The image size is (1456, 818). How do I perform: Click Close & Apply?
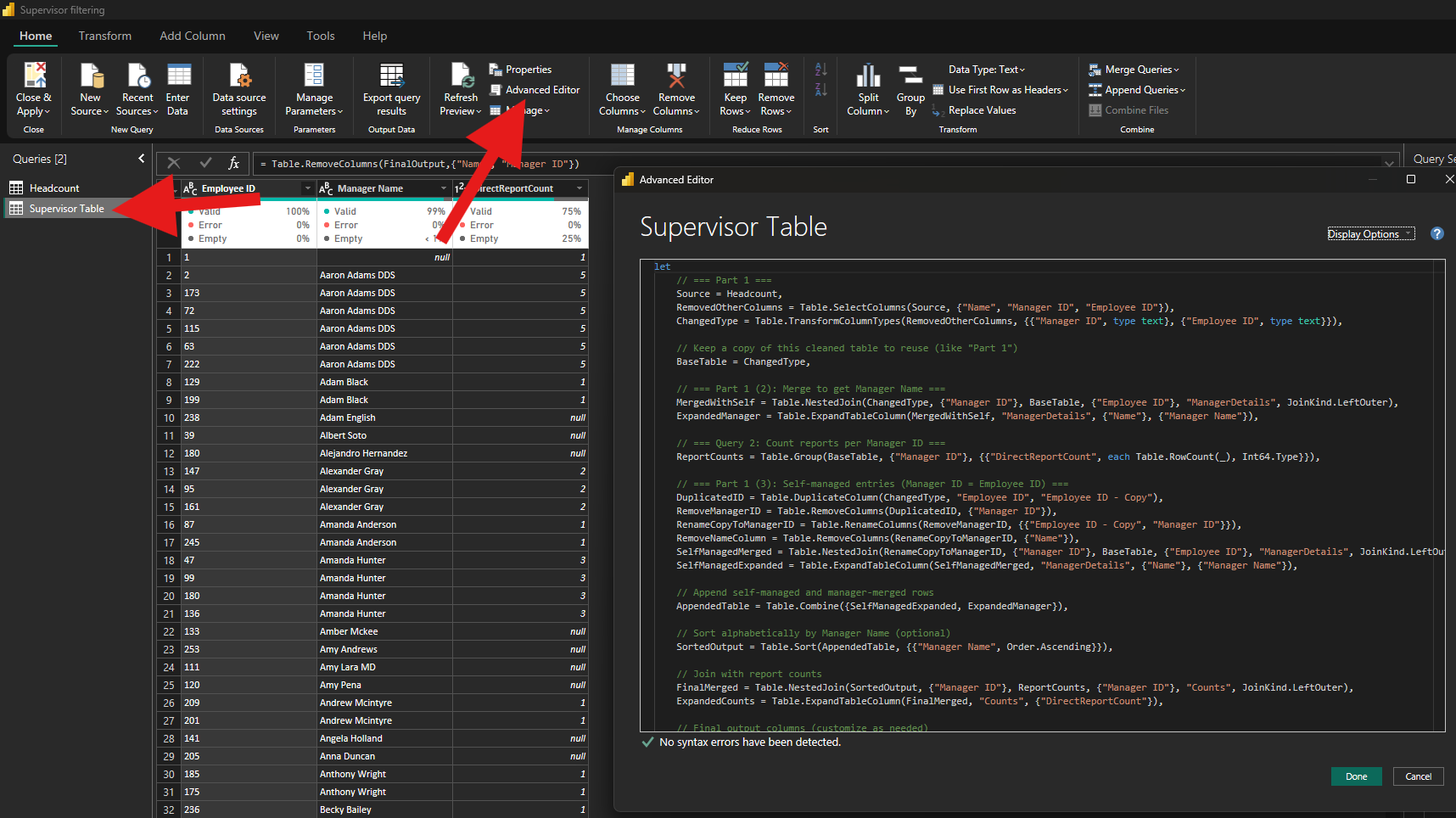pyautogui.click(x=33, y=88)
